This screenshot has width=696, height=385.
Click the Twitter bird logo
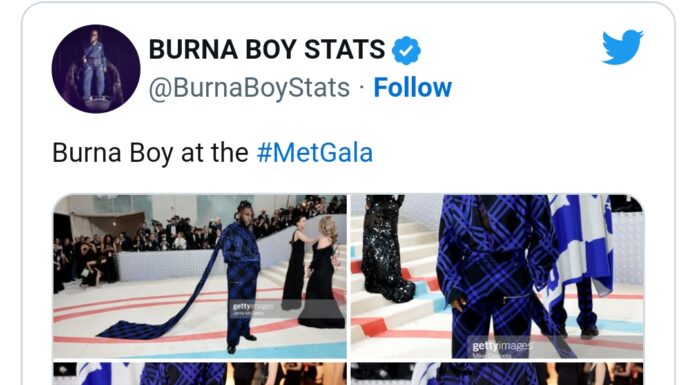pos(622,47)
